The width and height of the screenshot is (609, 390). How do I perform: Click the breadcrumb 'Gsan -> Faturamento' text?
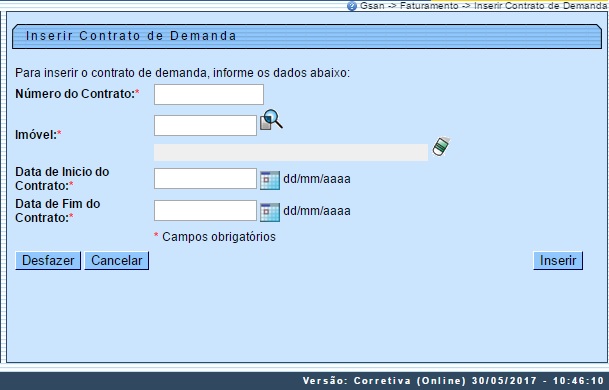click(x=409, y=6)
